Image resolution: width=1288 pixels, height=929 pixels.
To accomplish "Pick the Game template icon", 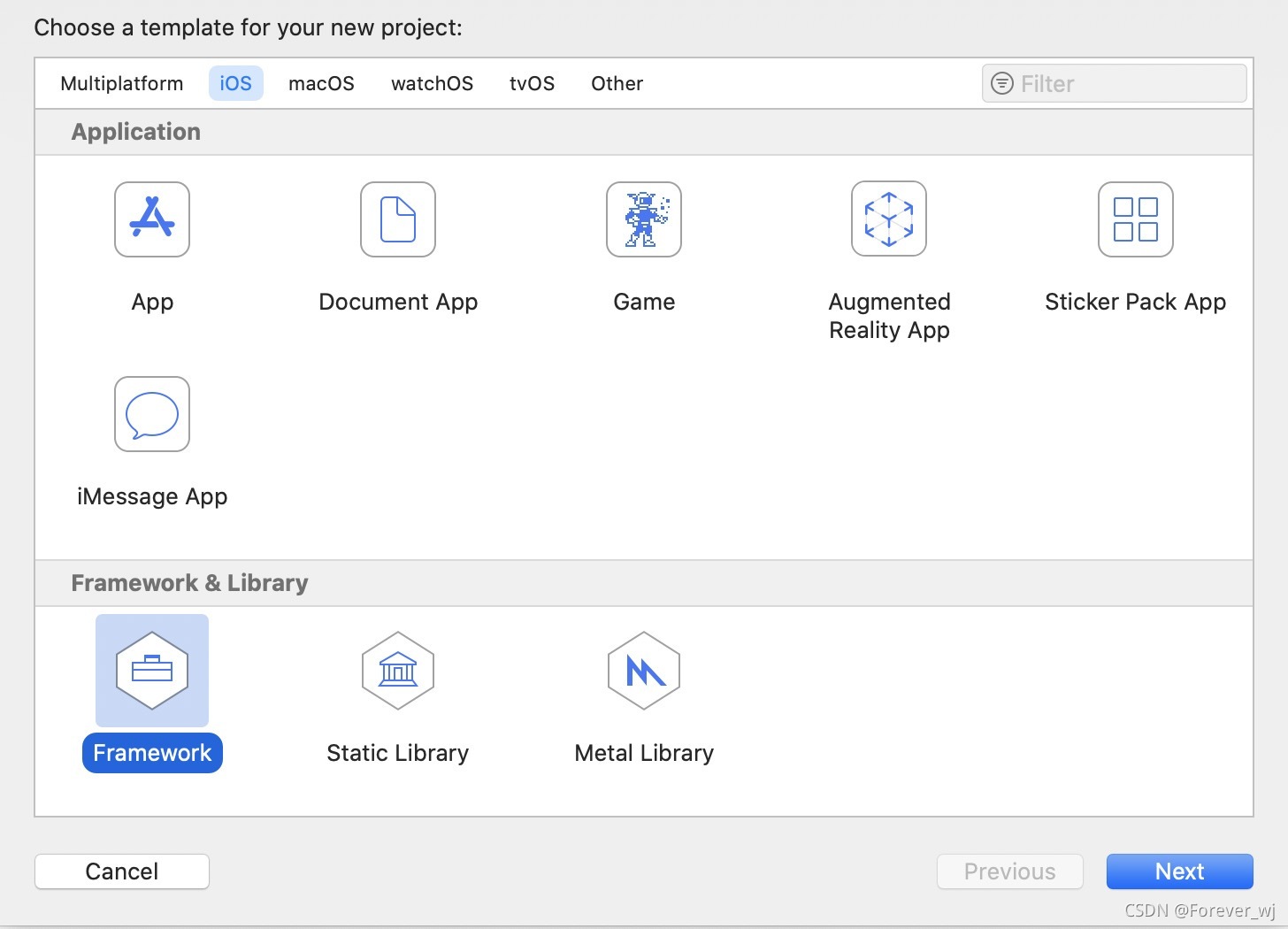I will (644, 219).
